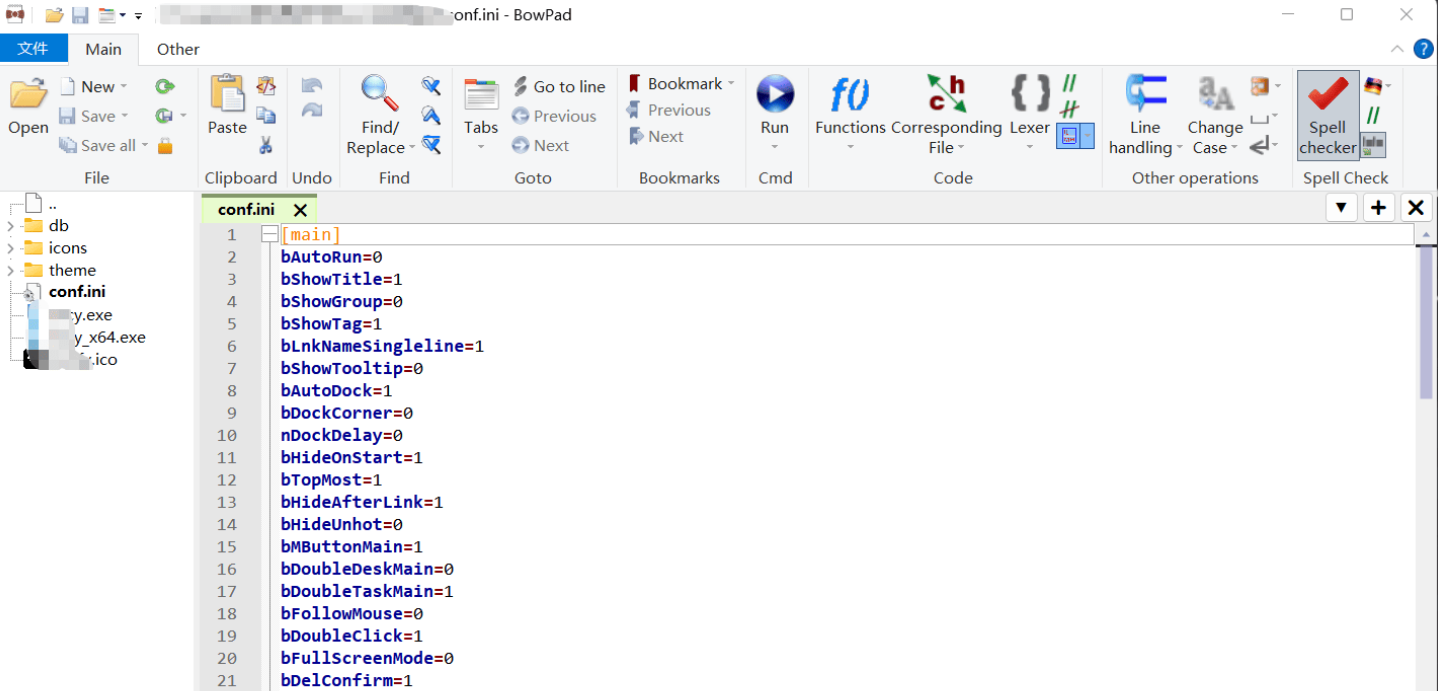The width and height of the screenshot is (1438, 691).
Task: Click the Paste as HTML icon
Action: (266, 86)
